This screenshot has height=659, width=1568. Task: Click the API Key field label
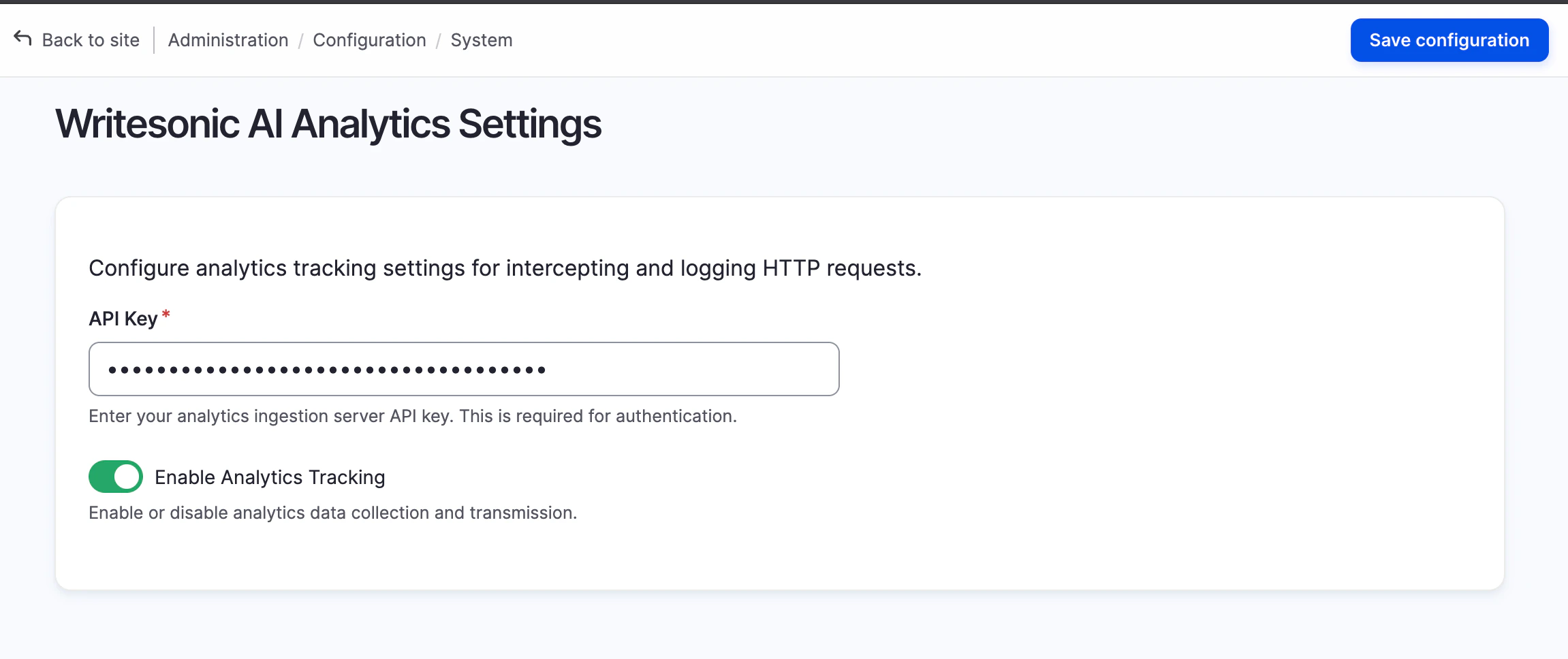123,319
